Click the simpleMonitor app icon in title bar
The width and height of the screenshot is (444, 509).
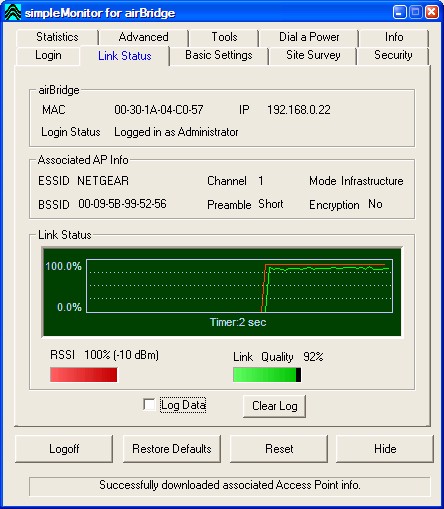coord(13,12)
